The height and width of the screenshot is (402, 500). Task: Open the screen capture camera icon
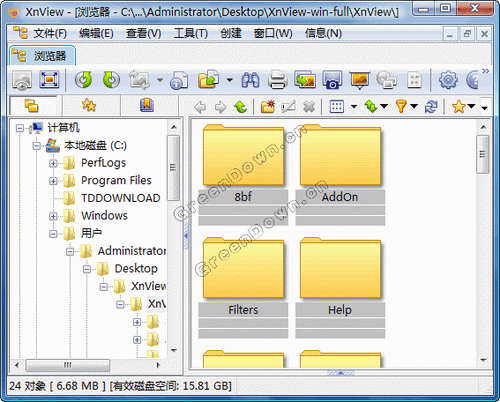pos(332,80)
